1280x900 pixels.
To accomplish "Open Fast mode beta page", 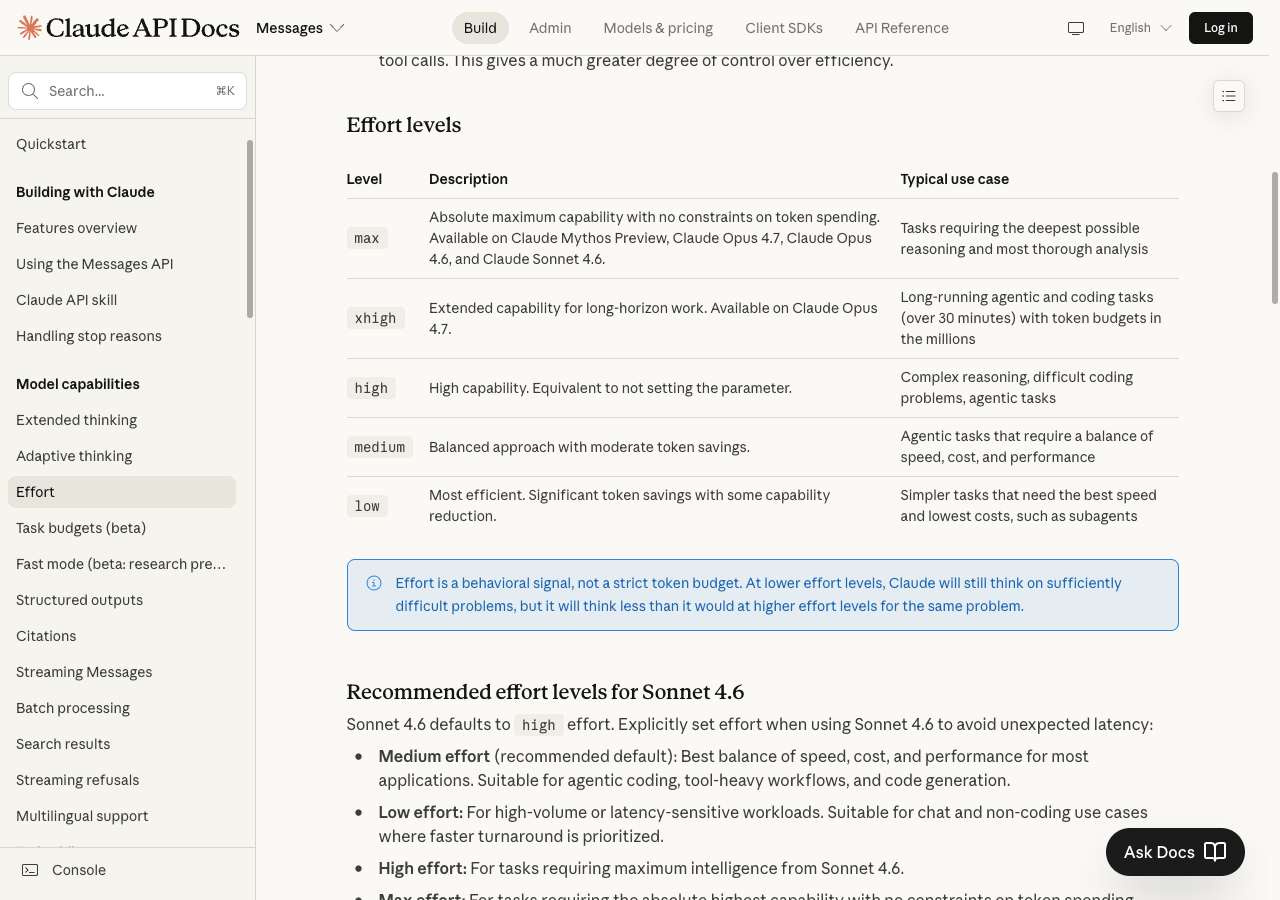I will (x=121, y=564).
